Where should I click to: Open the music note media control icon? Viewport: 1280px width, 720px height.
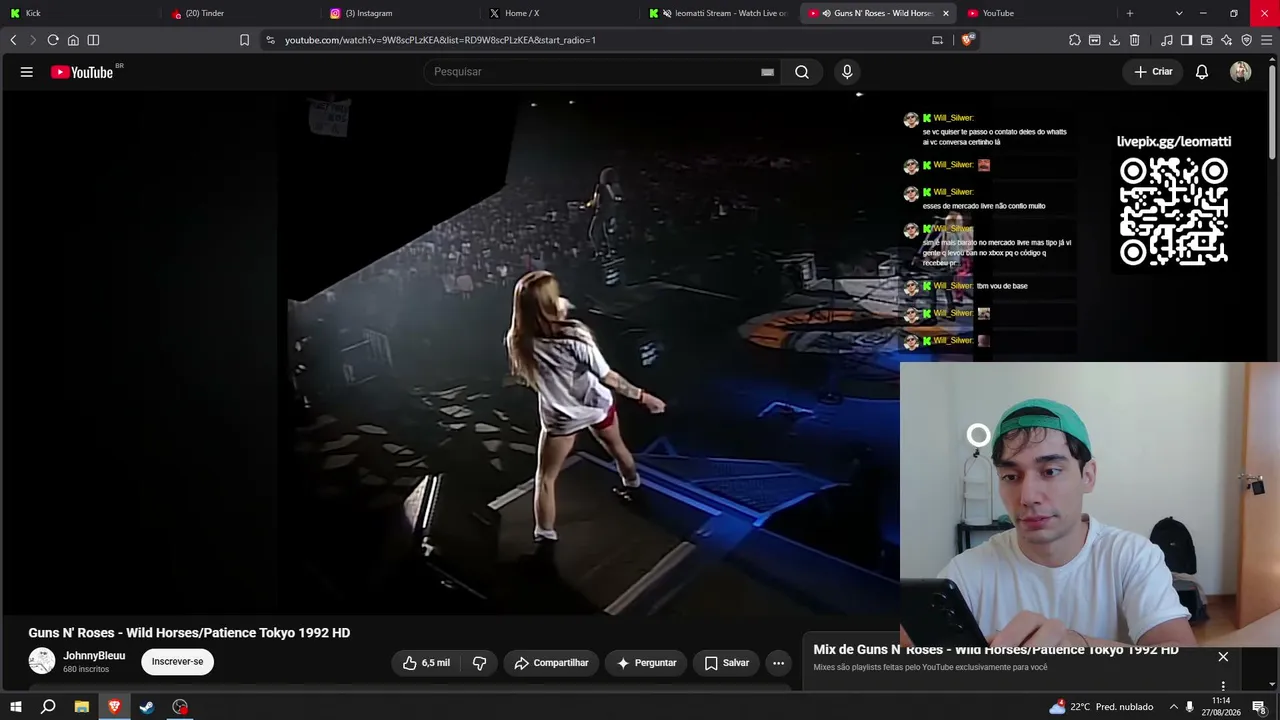(x=1167, y=40)
